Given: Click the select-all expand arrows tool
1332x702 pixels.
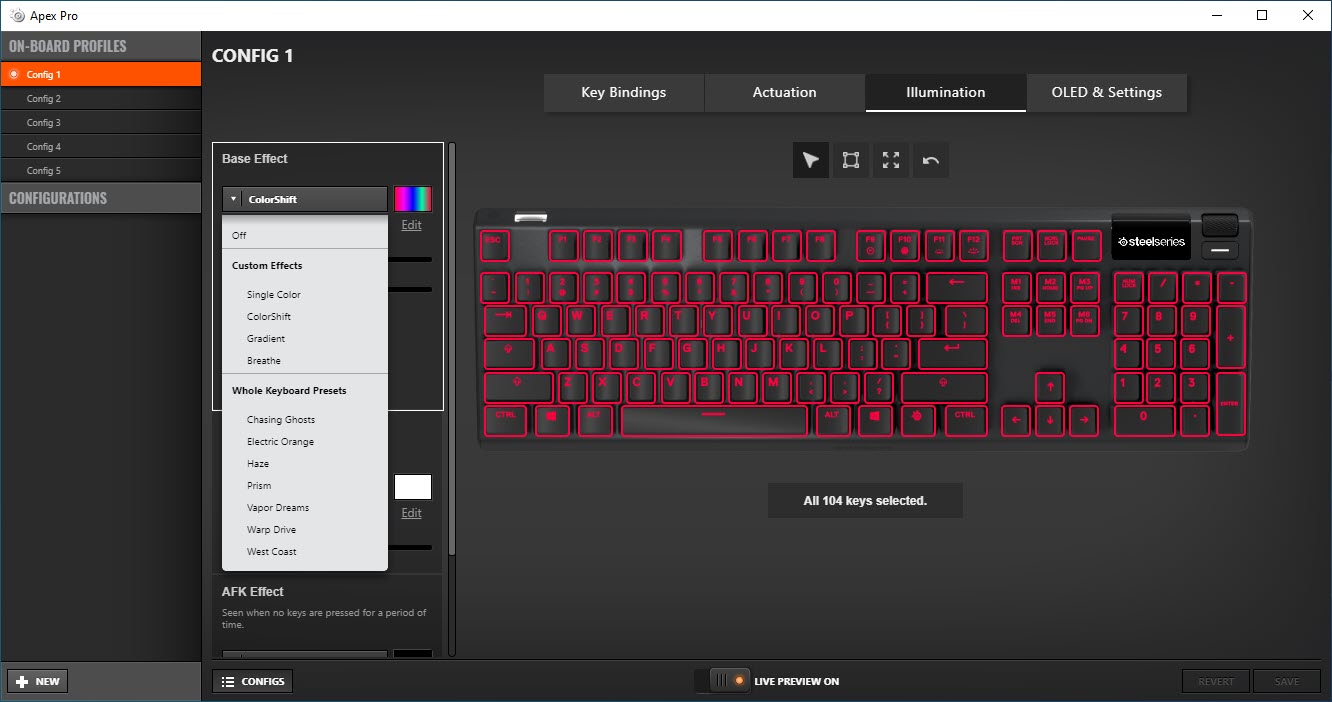Looking at the screenshot, I should pyautogui.click(x=891, y=160).
